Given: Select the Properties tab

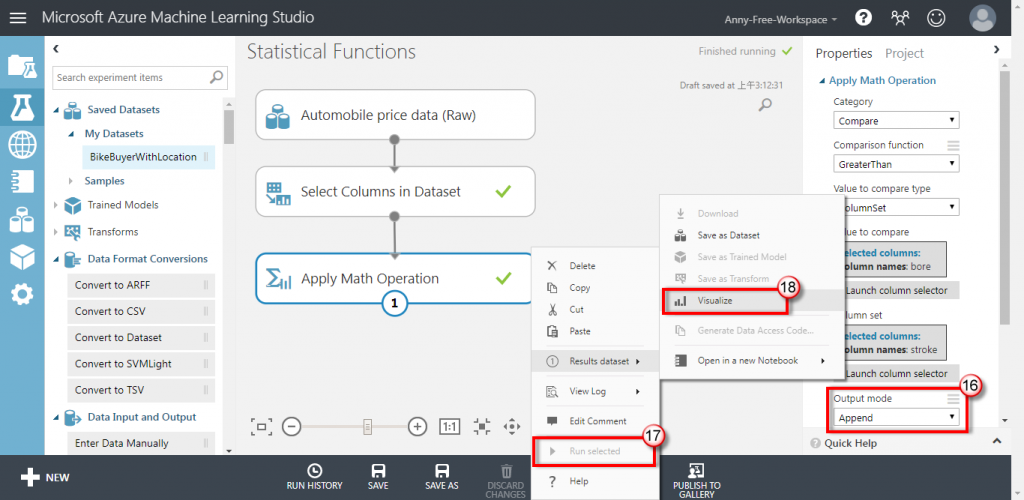Looking at the screenshot, I should tap(844, 54).
